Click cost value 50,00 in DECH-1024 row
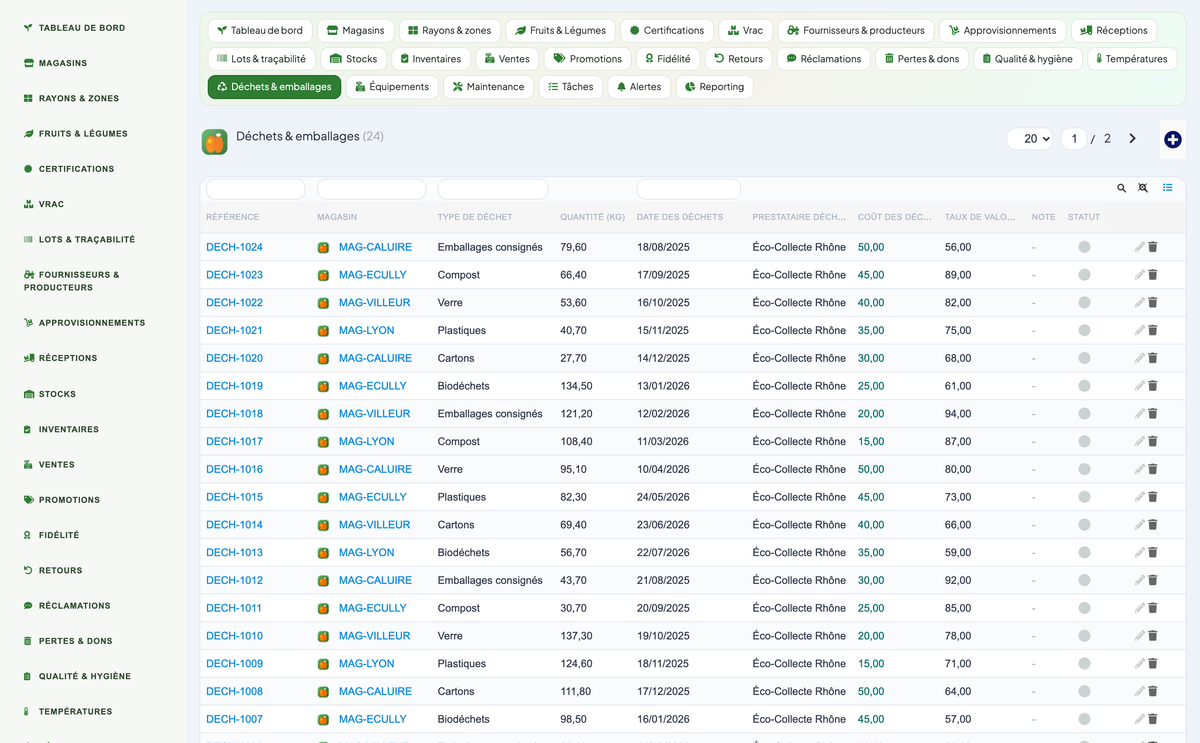 point(871,247)
